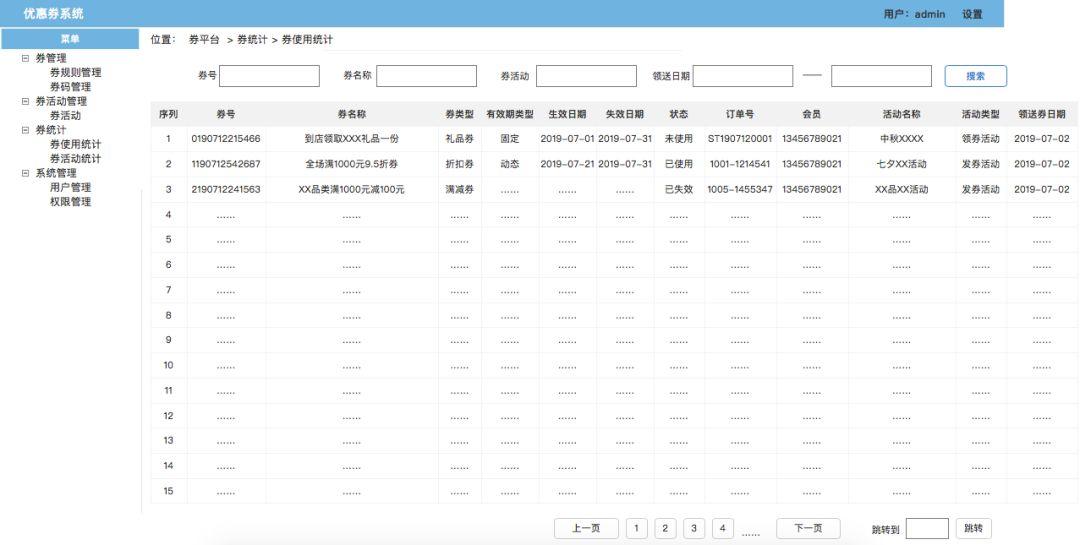Click the 未使用 status cell

(x=678, y=139)
